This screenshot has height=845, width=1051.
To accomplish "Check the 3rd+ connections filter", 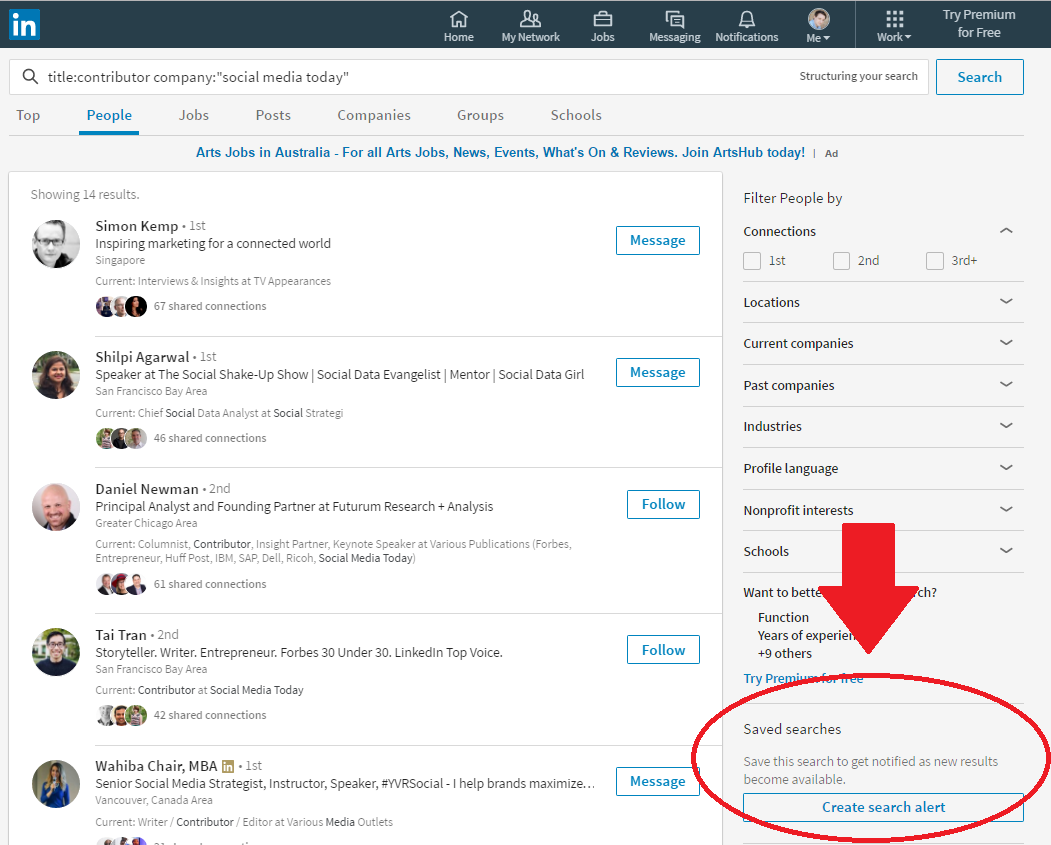I will click(x=935, y=261).
